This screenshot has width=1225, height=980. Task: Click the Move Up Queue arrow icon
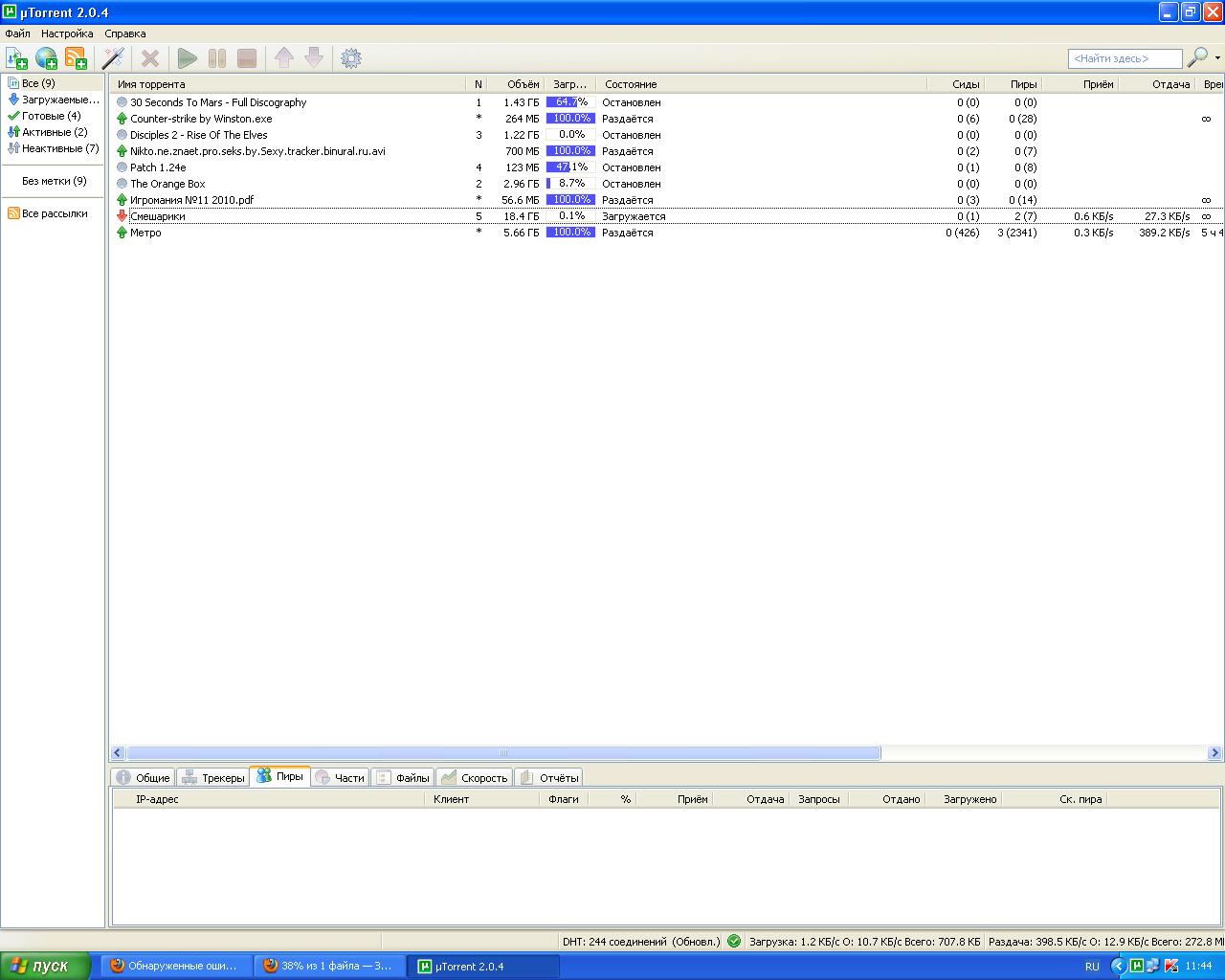click(x=284, y=58)
